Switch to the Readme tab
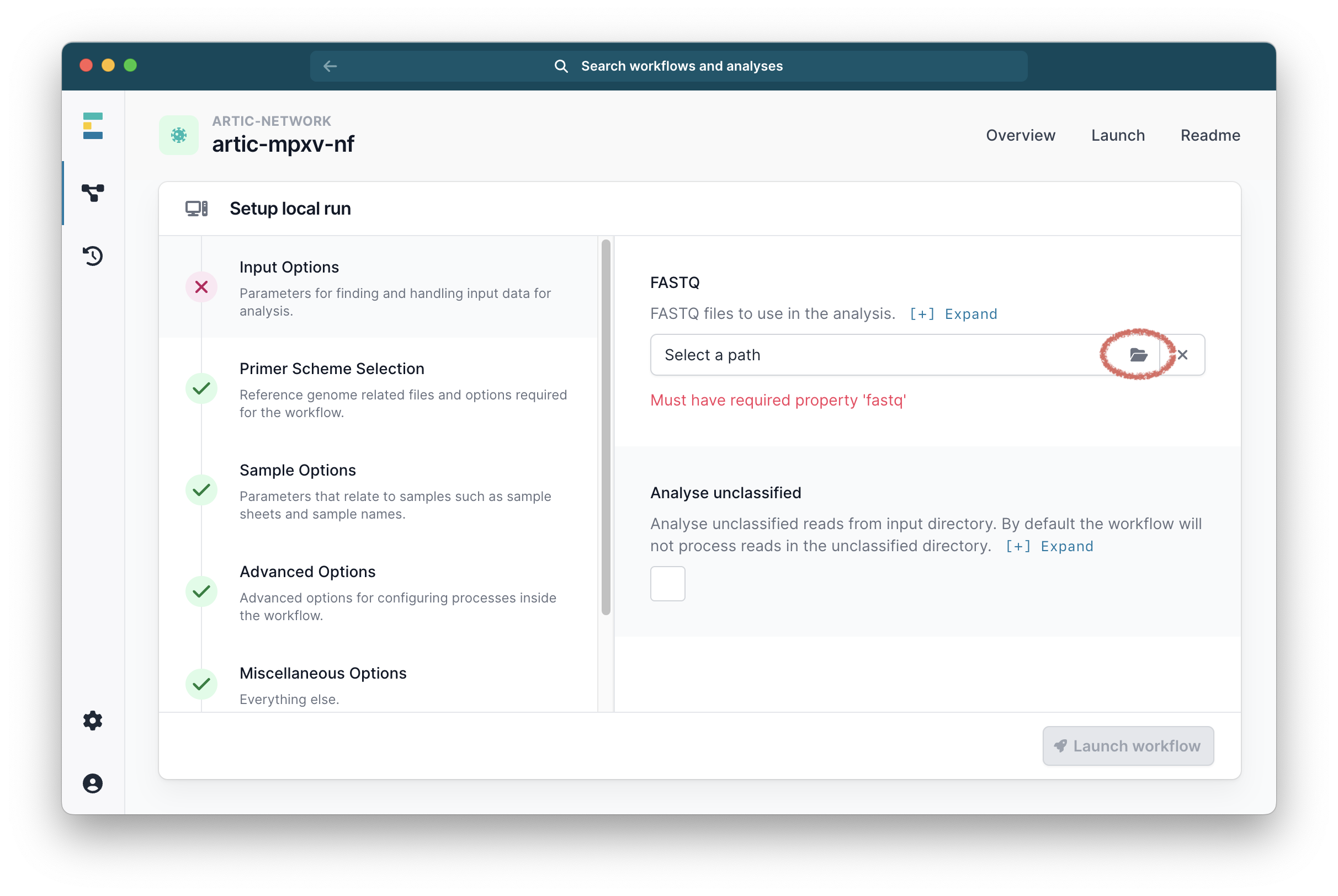The width and height of the screenshot is (1338, 896). (x=1210, y=135)
